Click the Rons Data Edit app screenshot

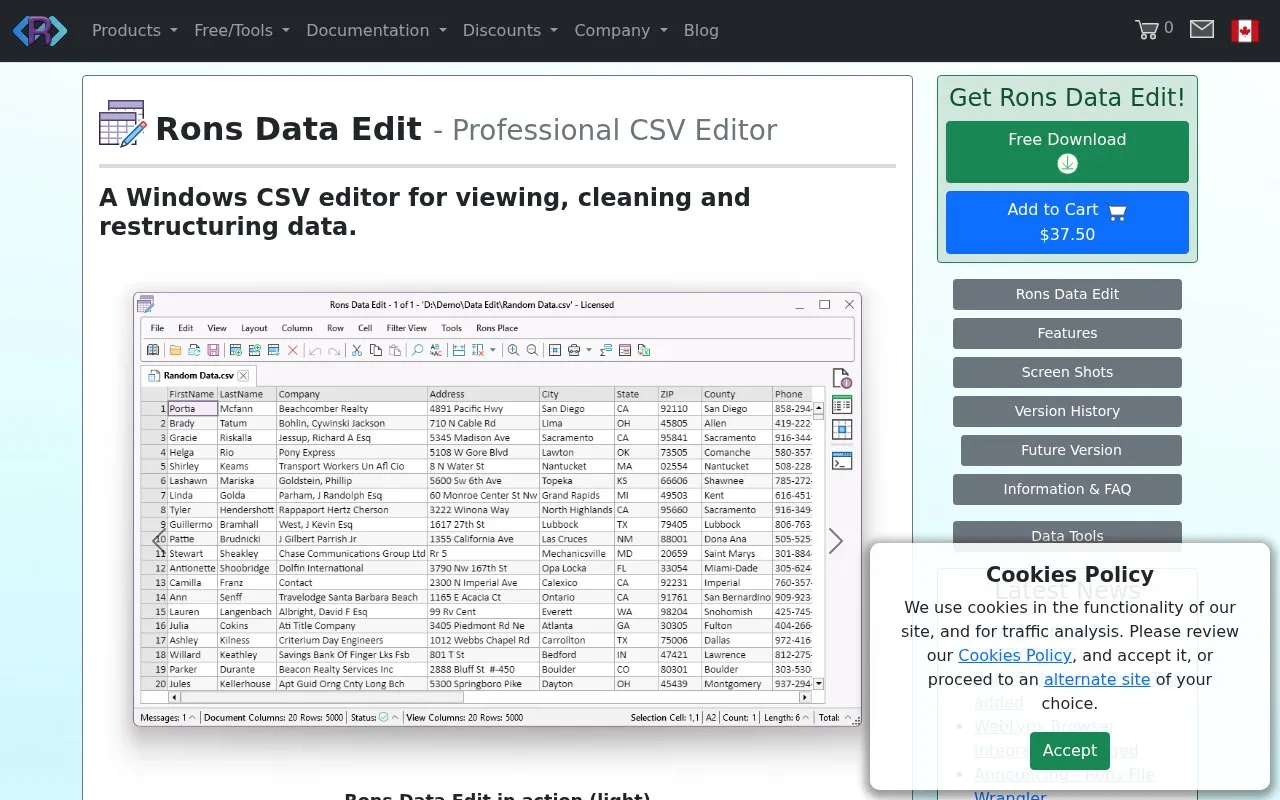[x=497, y=508]
